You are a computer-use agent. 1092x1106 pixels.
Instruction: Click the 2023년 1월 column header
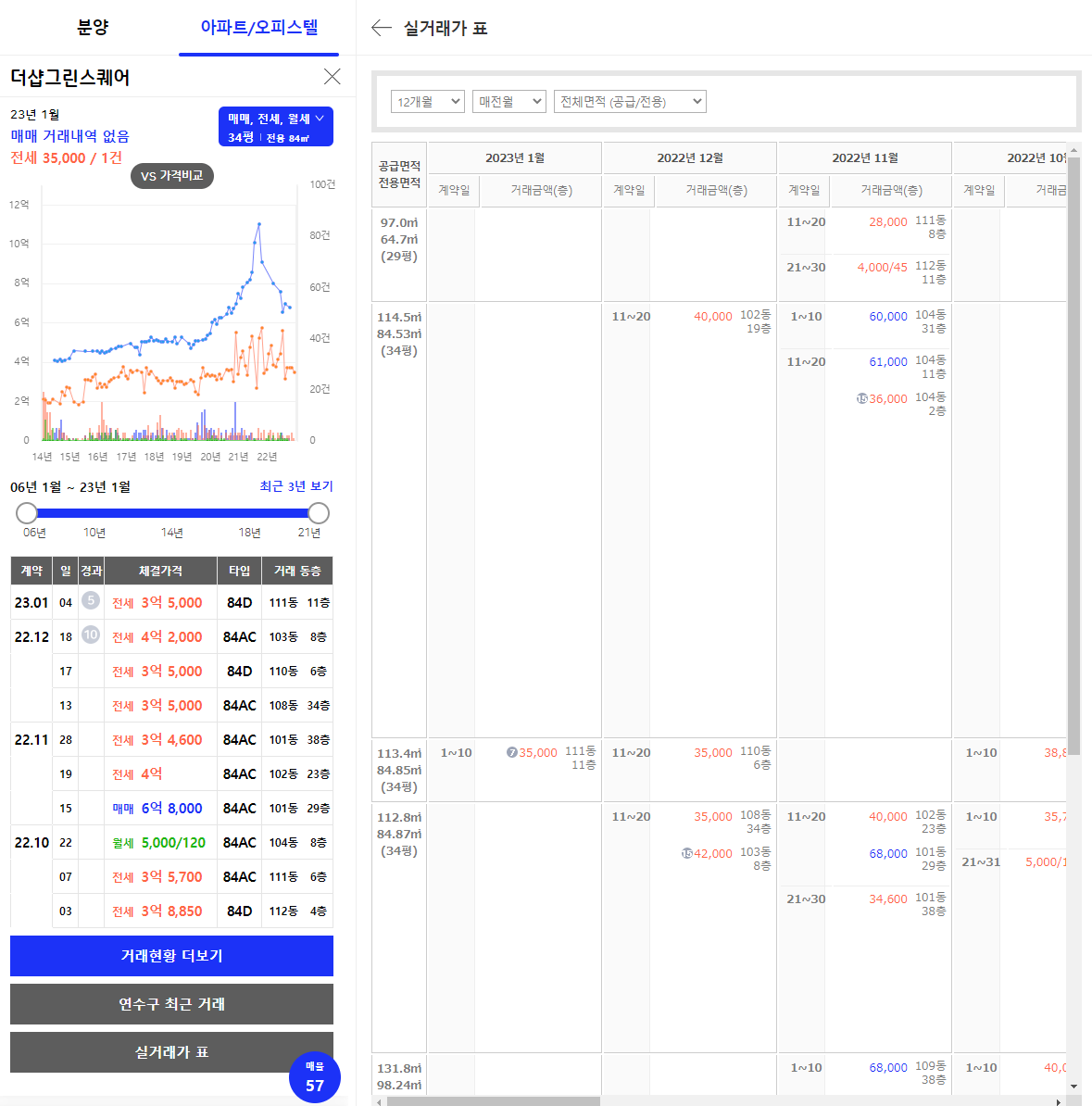pos(514,158)
